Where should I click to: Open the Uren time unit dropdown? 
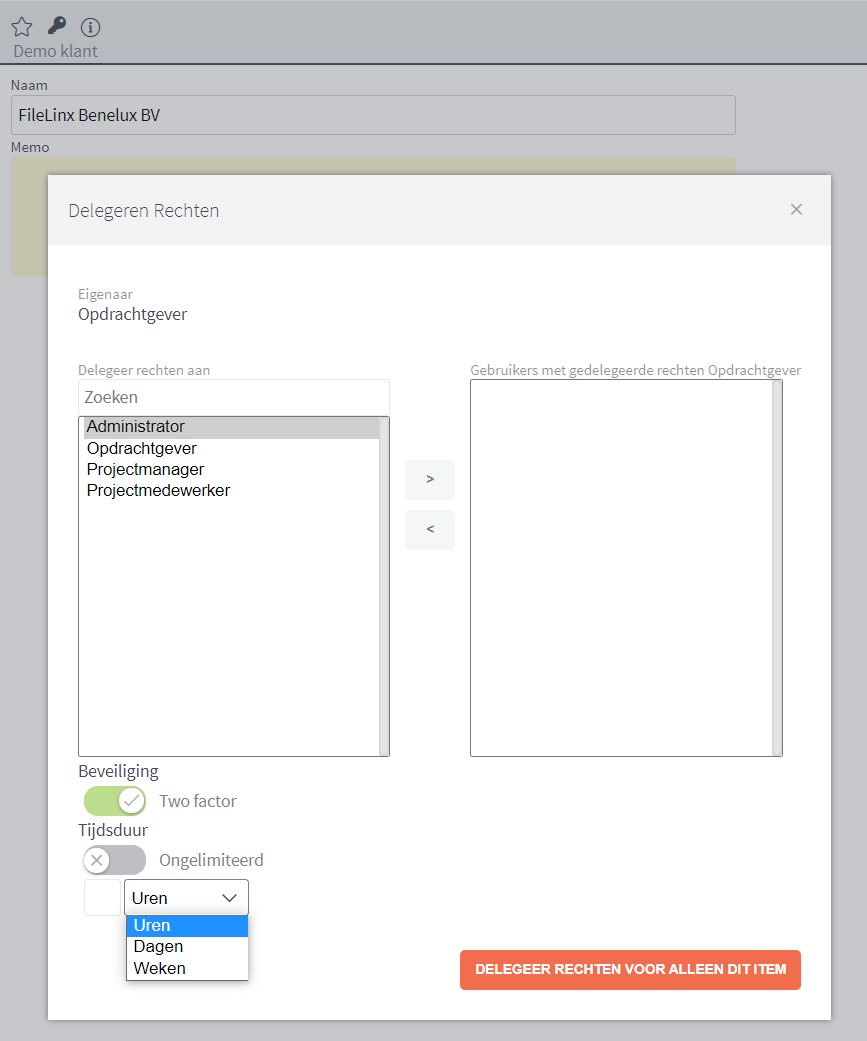tap(186, 898)
